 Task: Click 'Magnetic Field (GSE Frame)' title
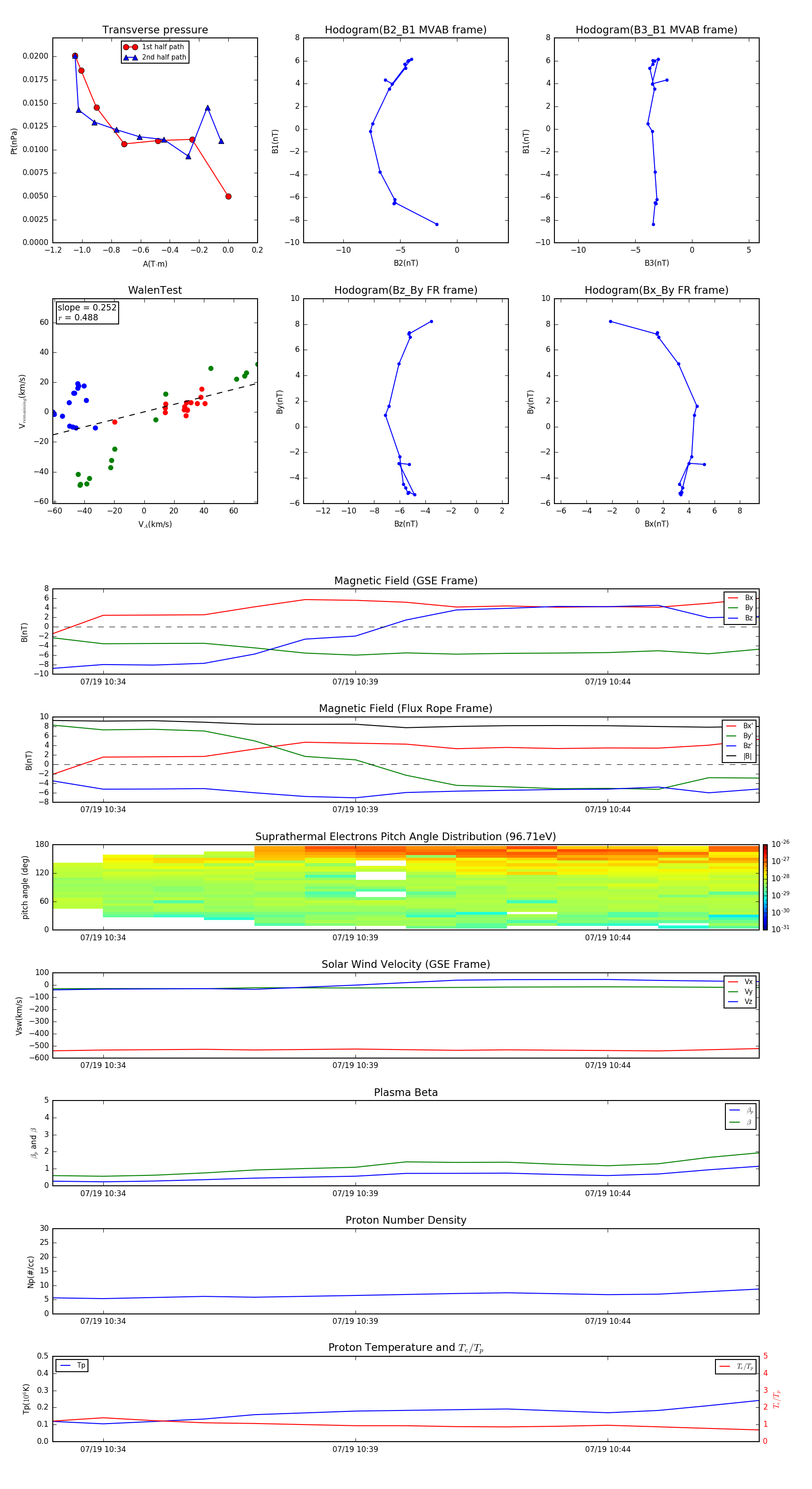click(406, 581)
